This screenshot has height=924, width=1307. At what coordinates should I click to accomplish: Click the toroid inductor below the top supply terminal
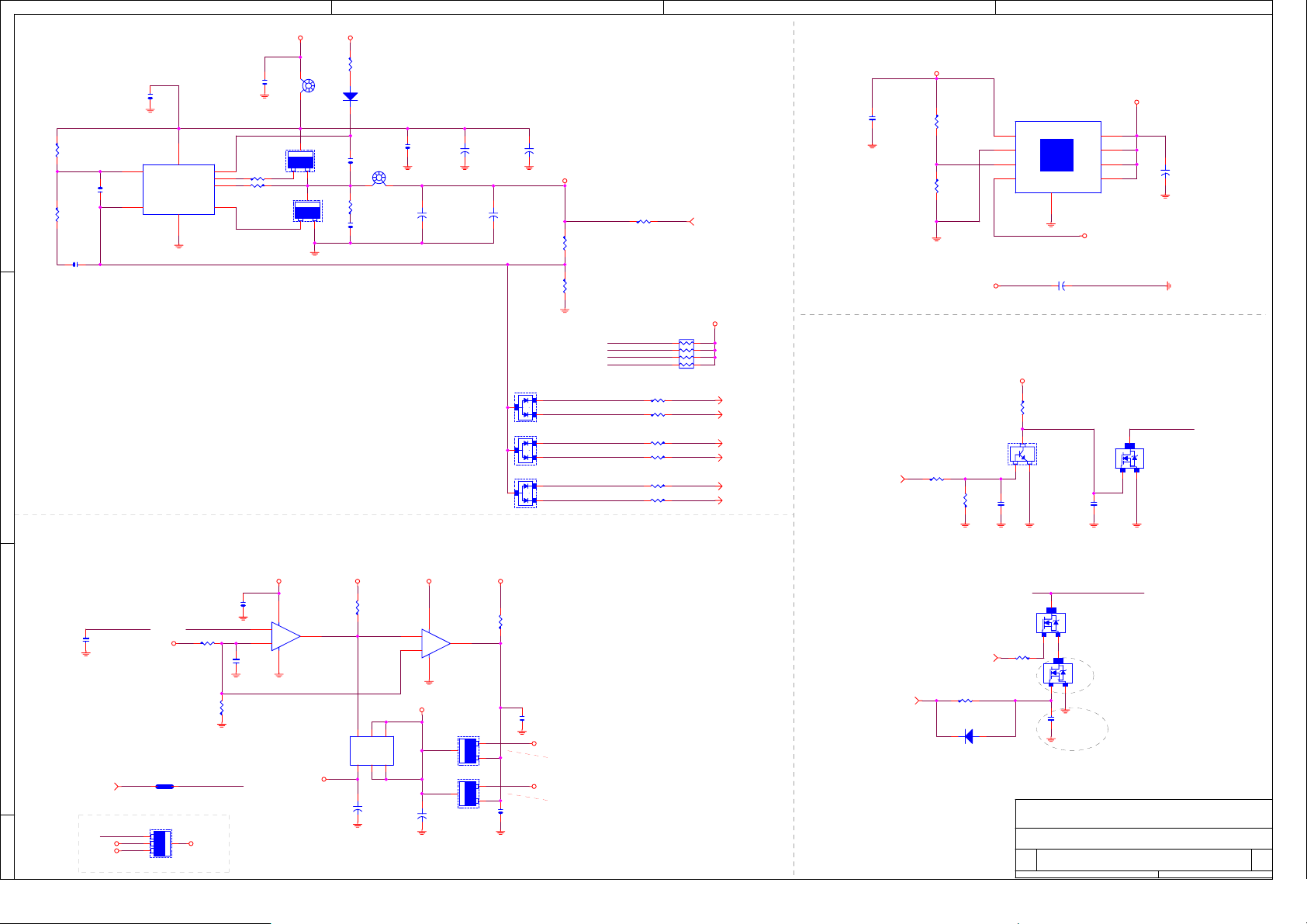(x=308, y=86)
